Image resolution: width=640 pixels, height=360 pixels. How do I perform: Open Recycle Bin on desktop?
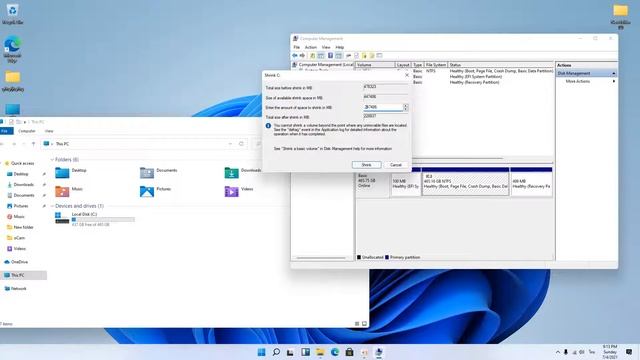(12, 14)
